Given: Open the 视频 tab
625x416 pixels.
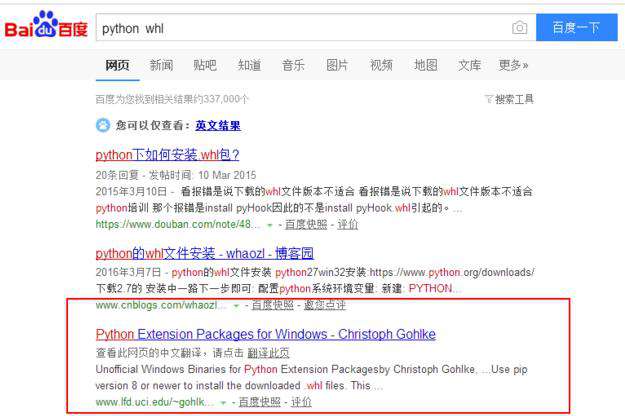Looking at the screenshot, I should coord(381,65).
